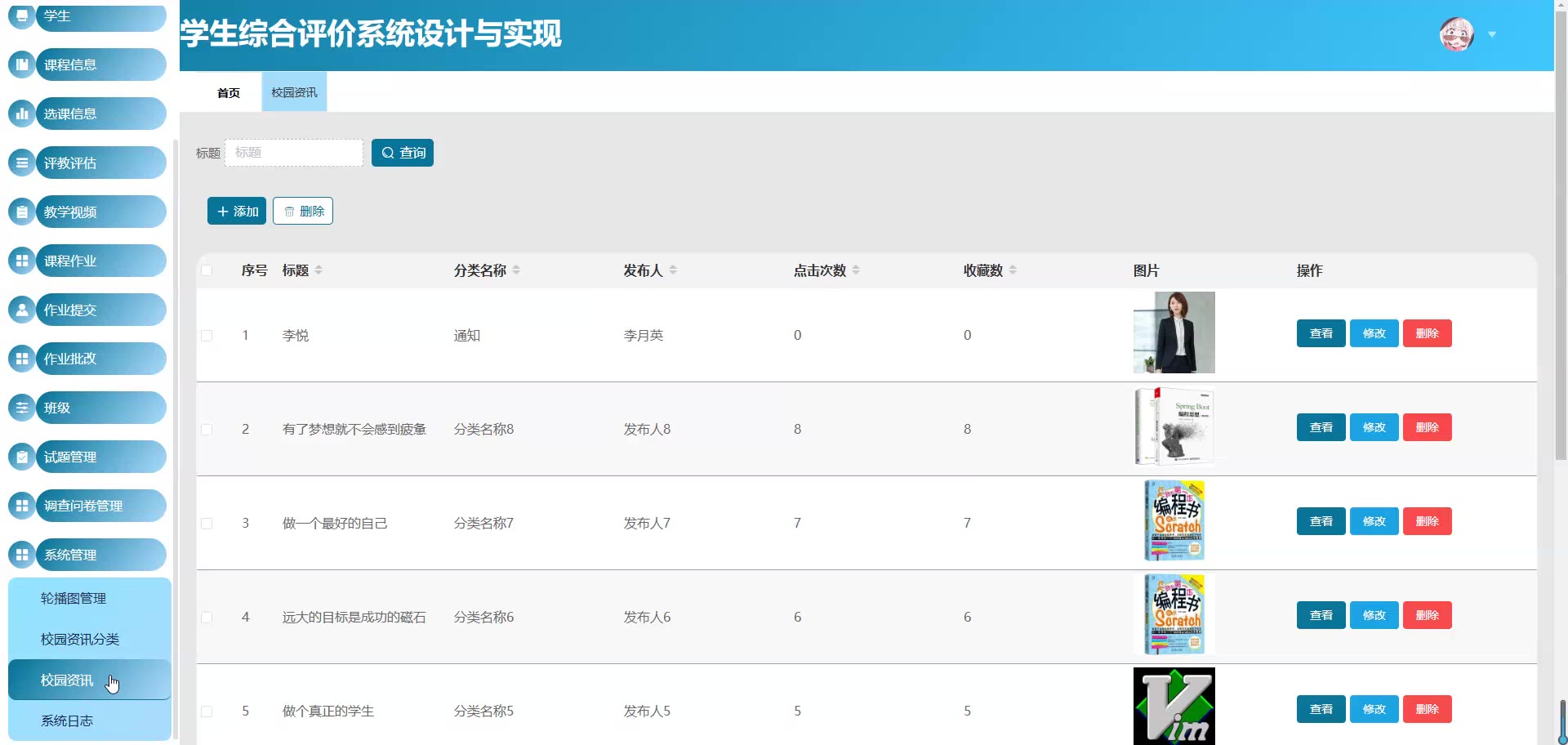Expand the 教学视频 menu
Image resolution: width=1568 pixels, height=745 pixels.
click(x=100, y=212)
